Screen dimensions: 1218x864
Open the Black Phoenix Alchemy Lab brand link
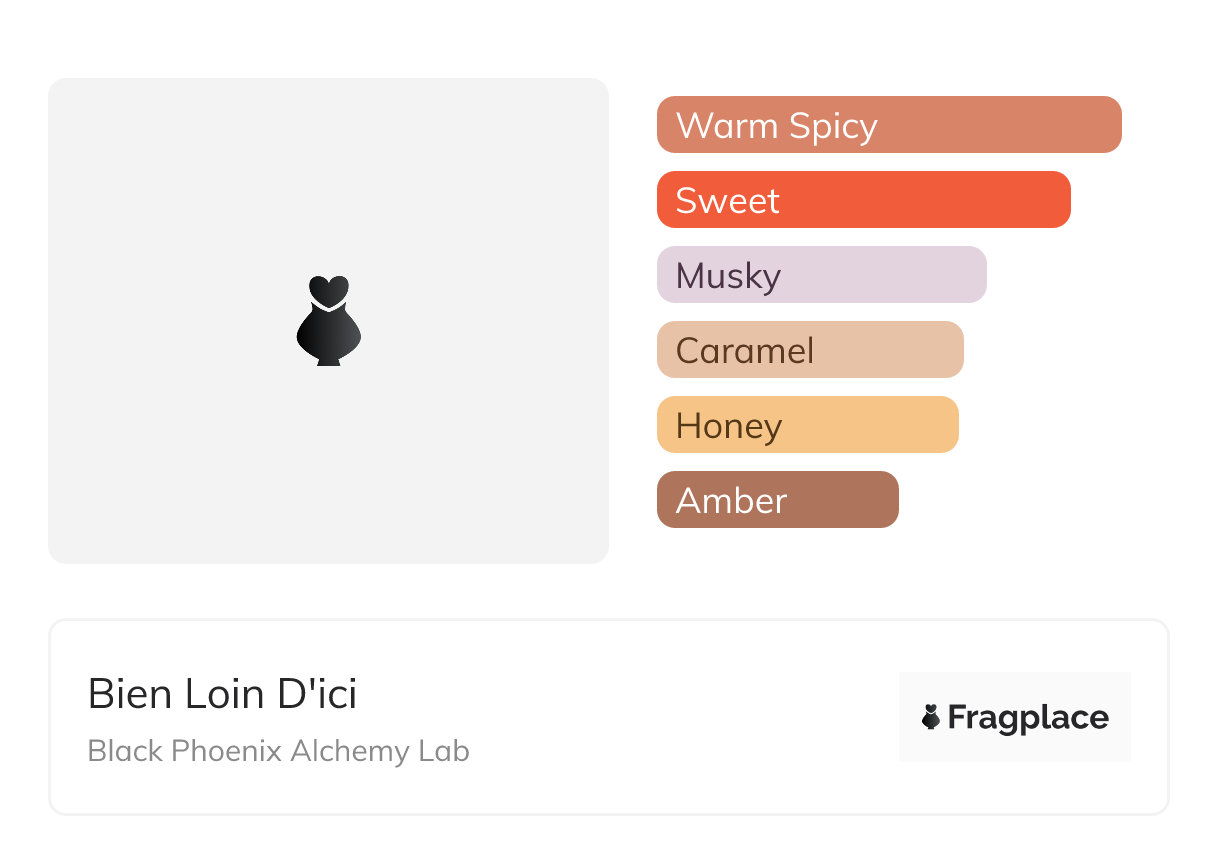click(278, 751)
